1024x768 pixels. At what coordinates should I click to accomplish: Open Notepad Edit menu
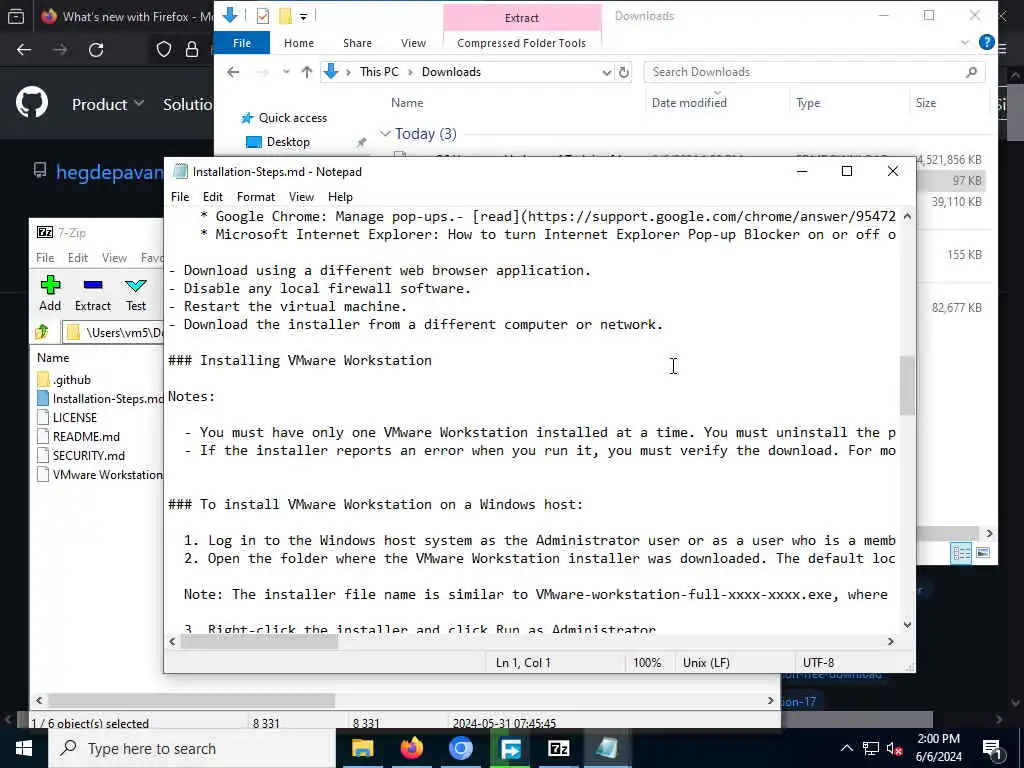tap(213, 197)
